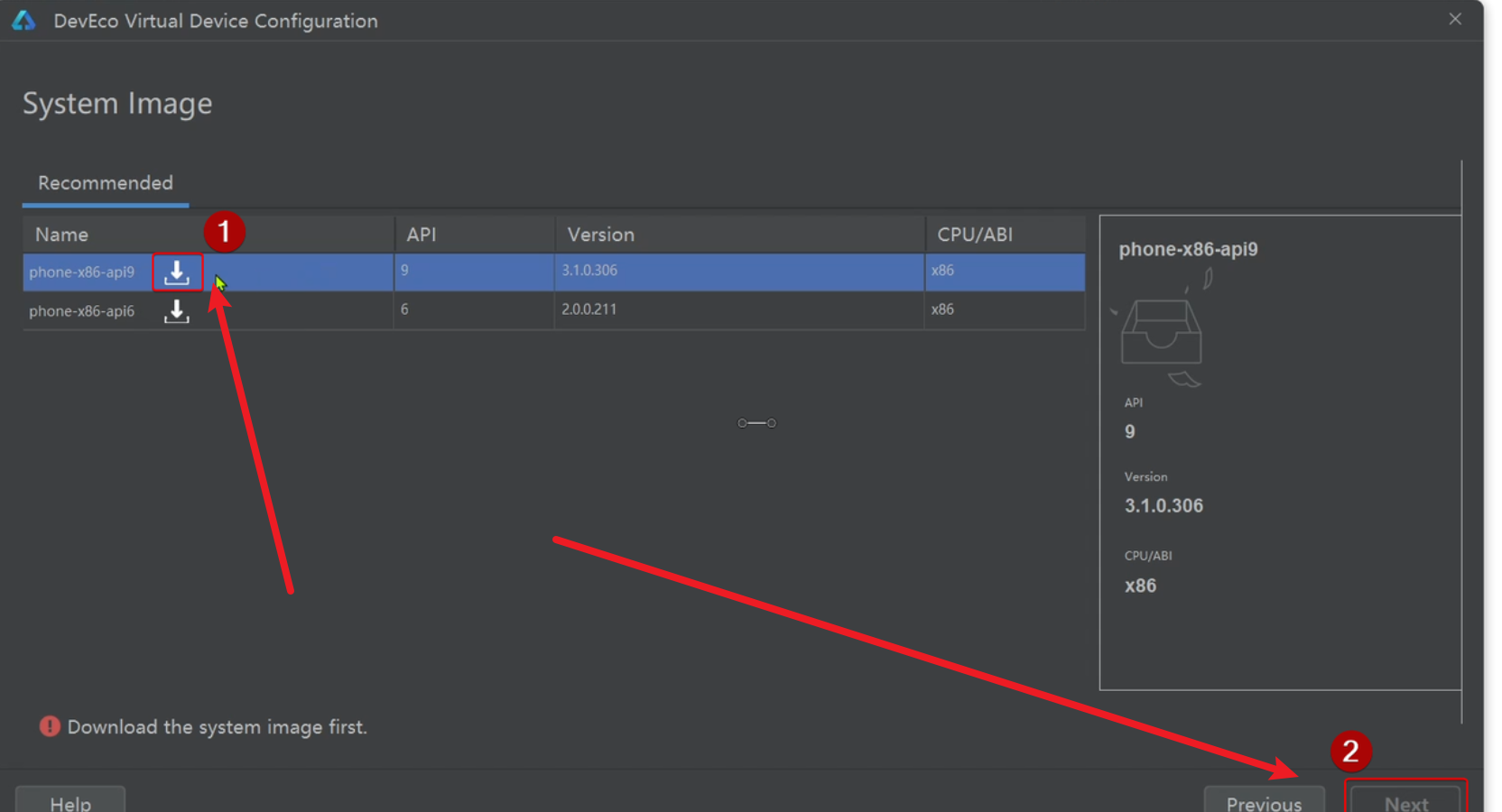The height and width of the screenshot is (812, 1502).
Task: Click phone-x86-api9 title in details panel
Action: click(x=1188, y=249)
